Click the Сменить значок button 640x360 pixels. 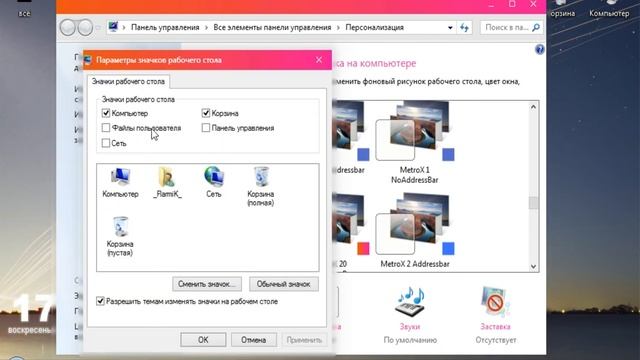point(207,284)
